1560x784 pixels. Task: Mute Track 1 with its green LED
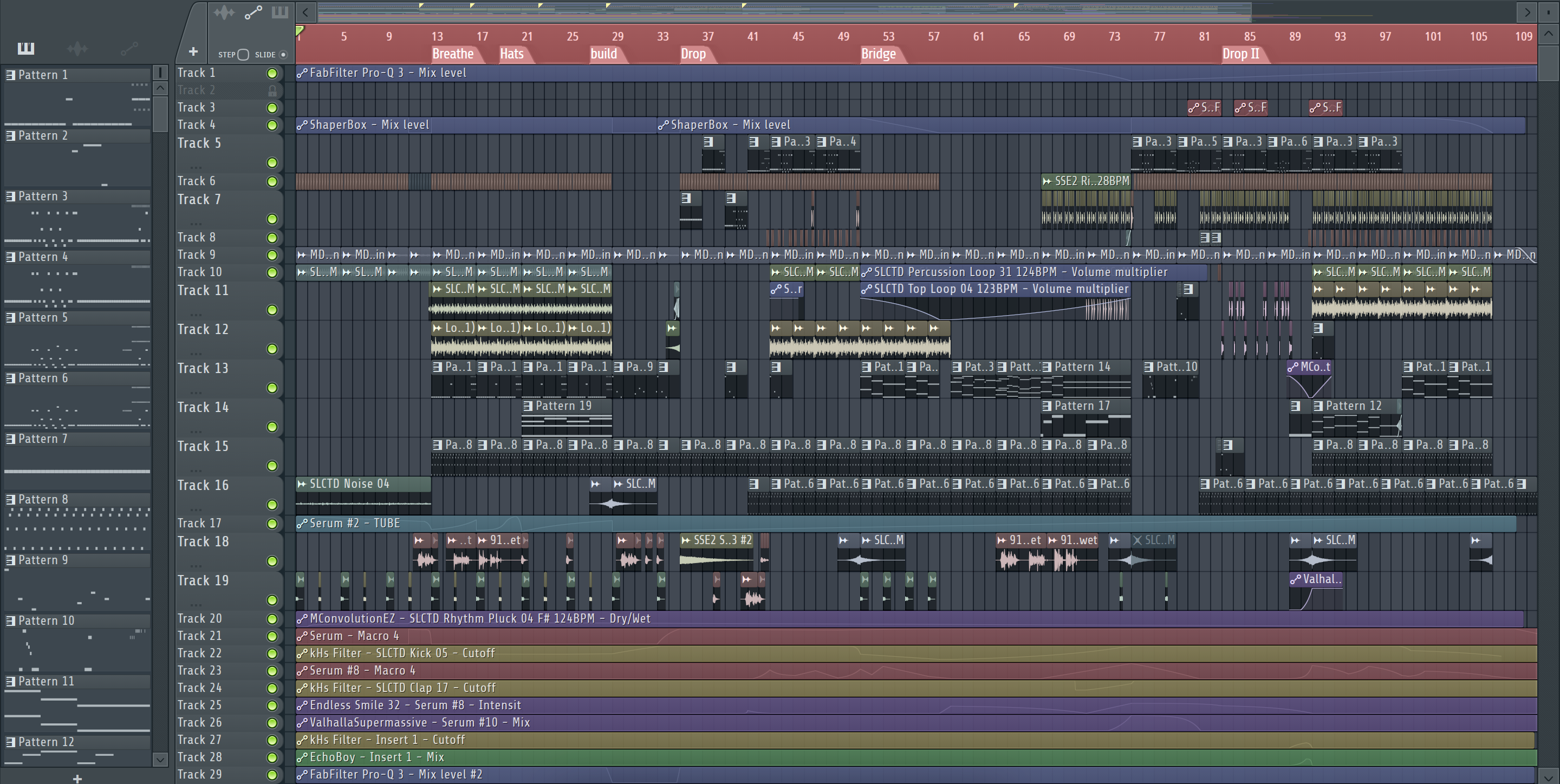pyautogui.click(x=272, y=73)
